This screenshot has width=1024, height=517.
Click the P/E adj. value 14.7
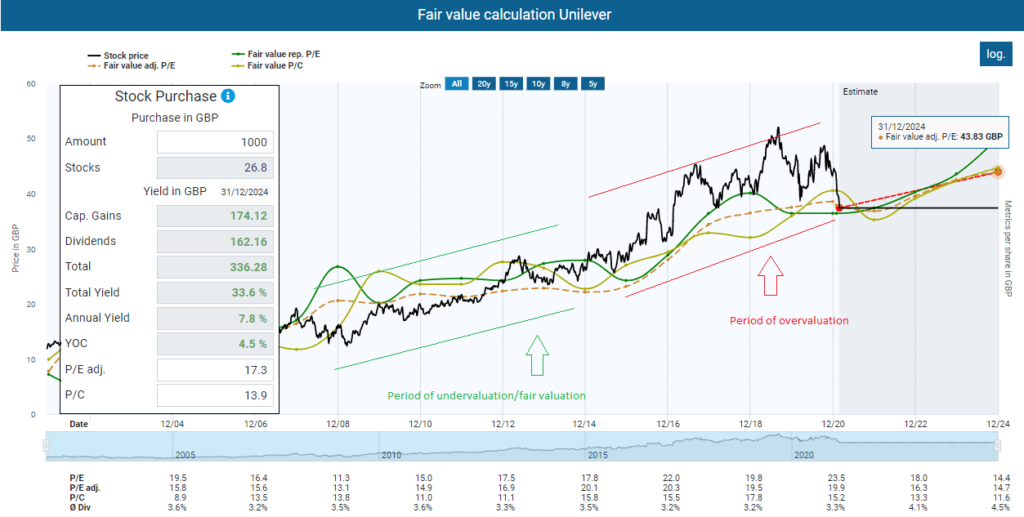pyautogui.click(x=1000, y=487)
